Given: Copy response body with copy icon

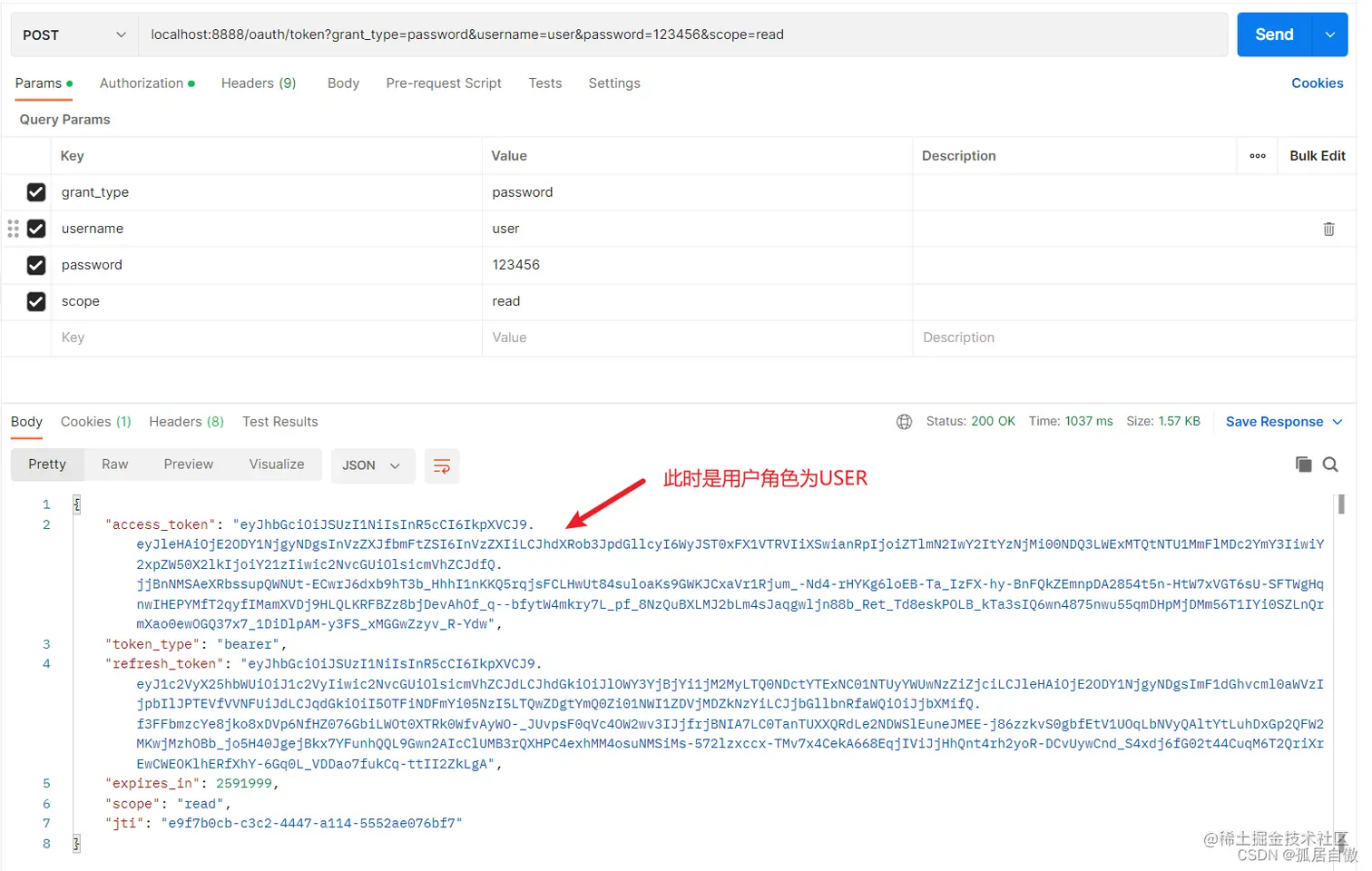Looking at the screenshot, I should pos(1304,465).
